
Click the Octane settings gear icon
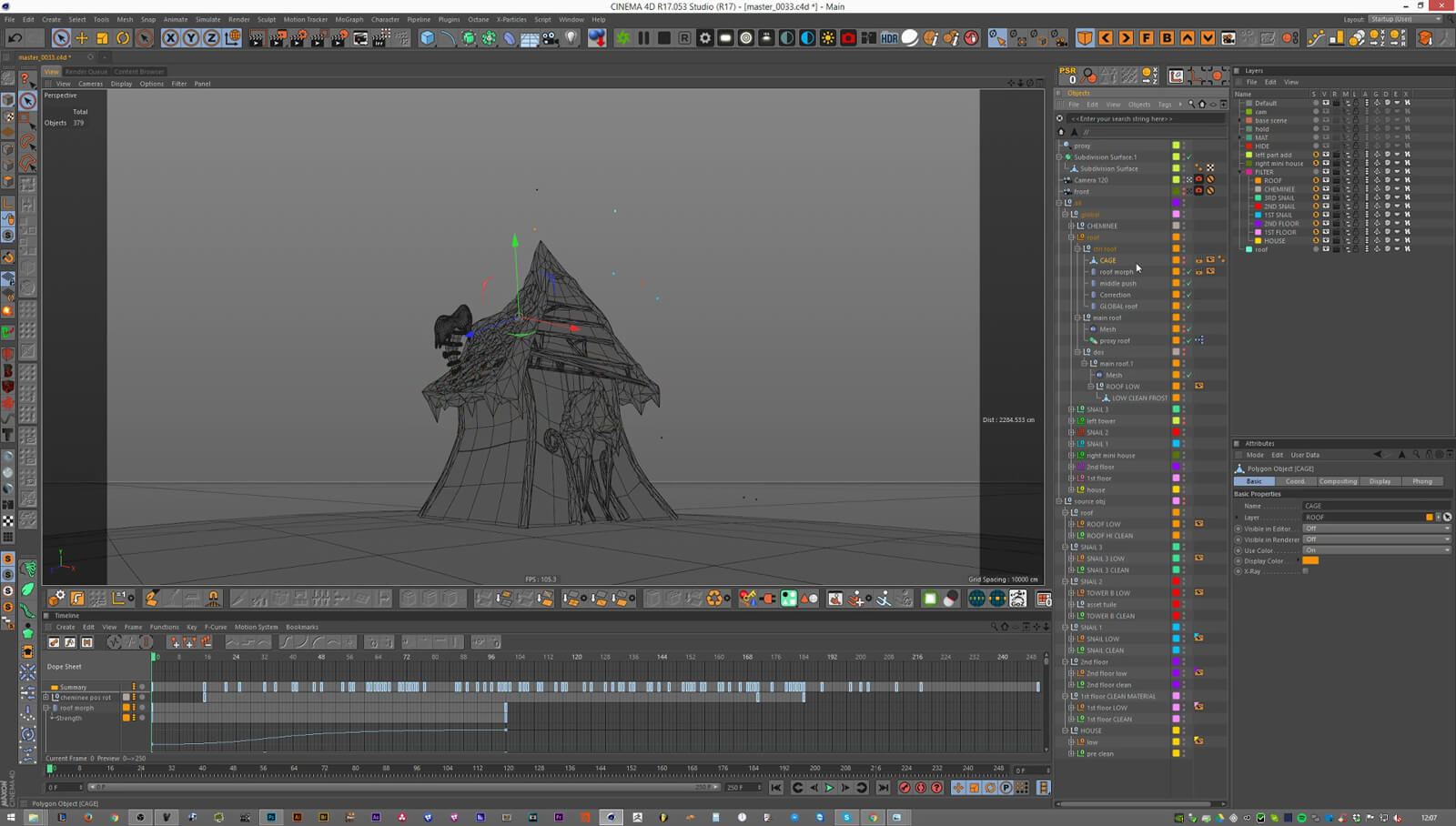pyautogui.click(x=705, y=38)
